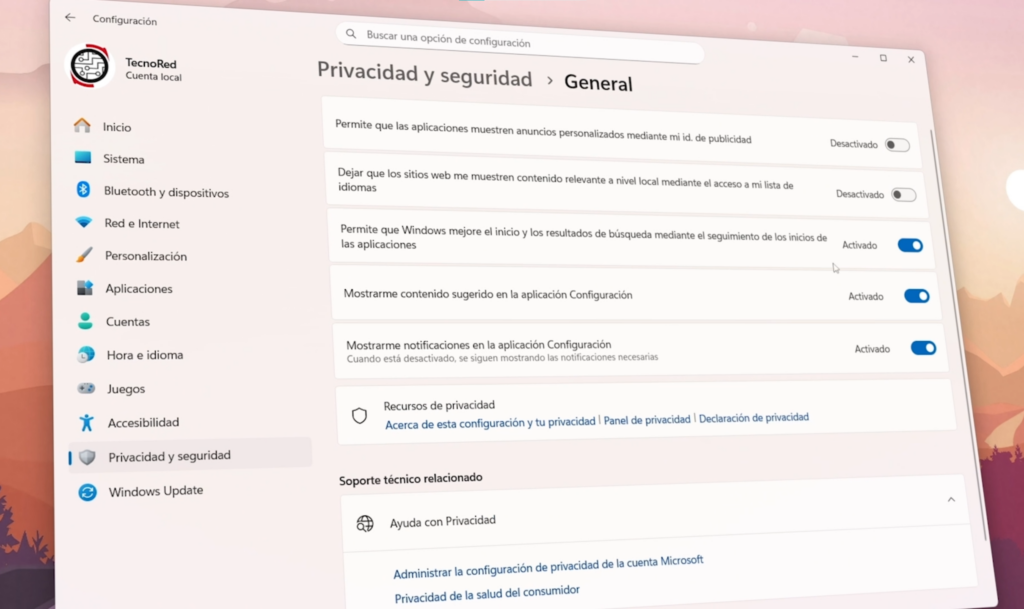Open the 'Panel de privacidad' link
The height and width of the screenshot is (609, 1024).
[646, 417]
